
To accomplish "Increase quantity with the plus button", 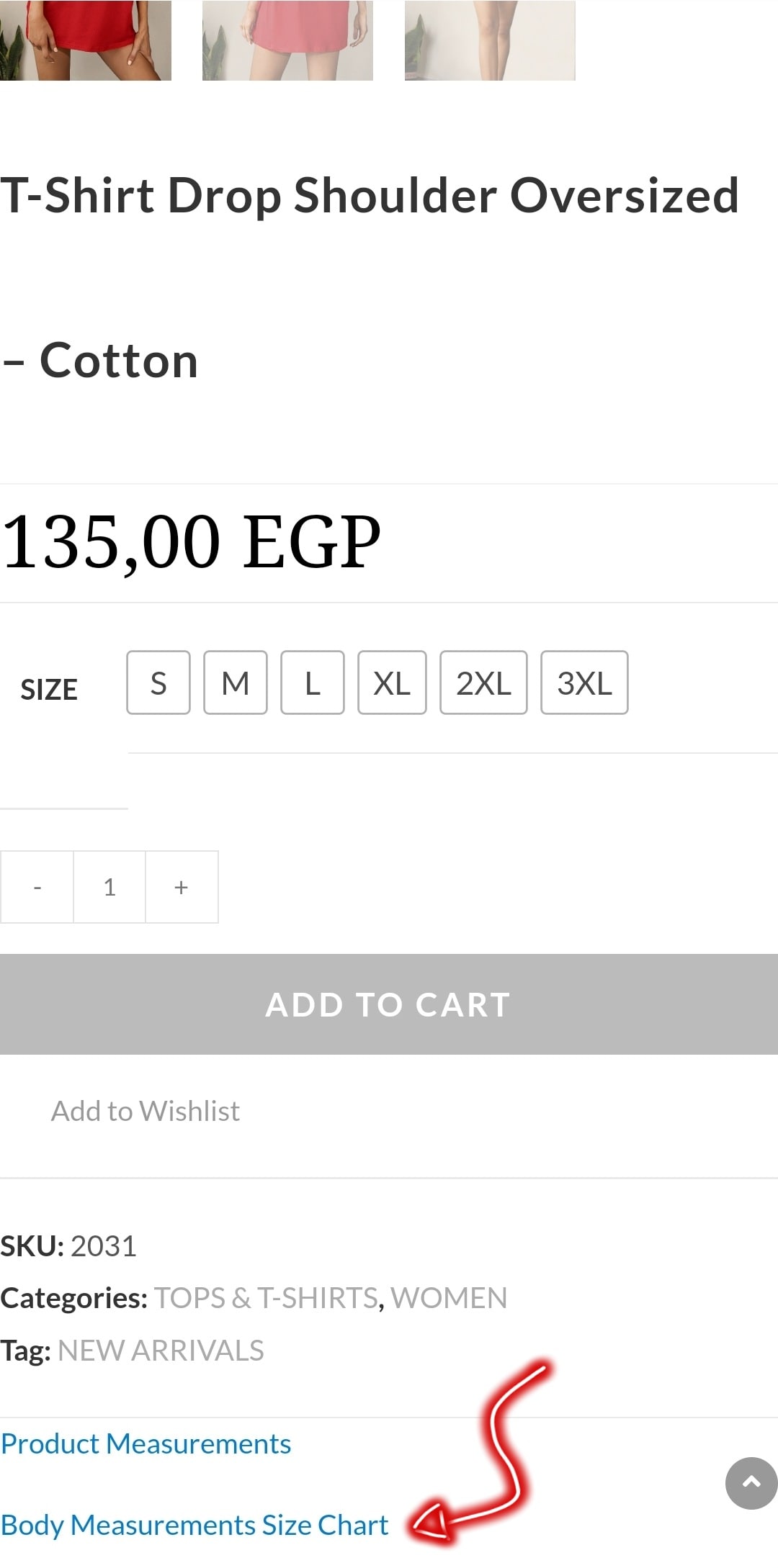I will 182,887.
